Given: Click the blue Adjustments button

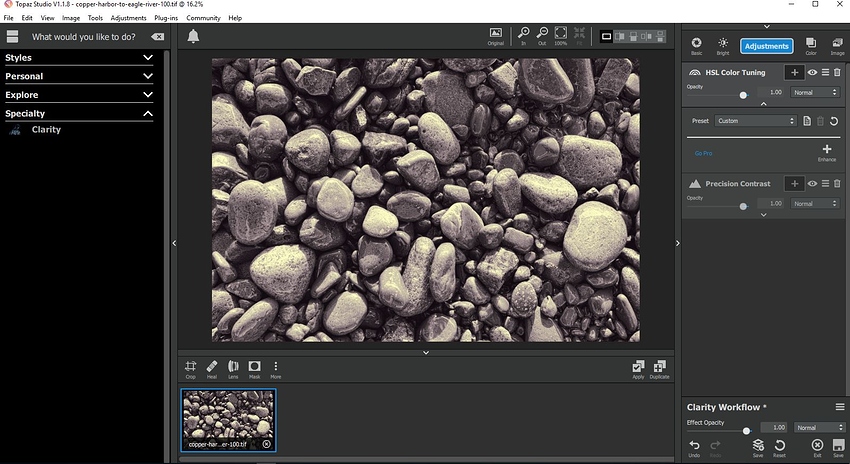Looking at the screenshot, I should (x=766, y=46).
